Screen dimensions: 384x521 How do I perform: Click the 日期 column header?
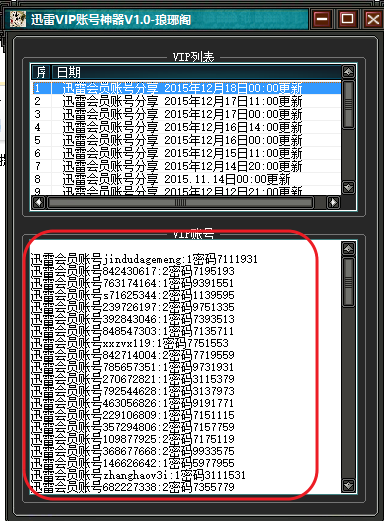[x=197, y=72]
